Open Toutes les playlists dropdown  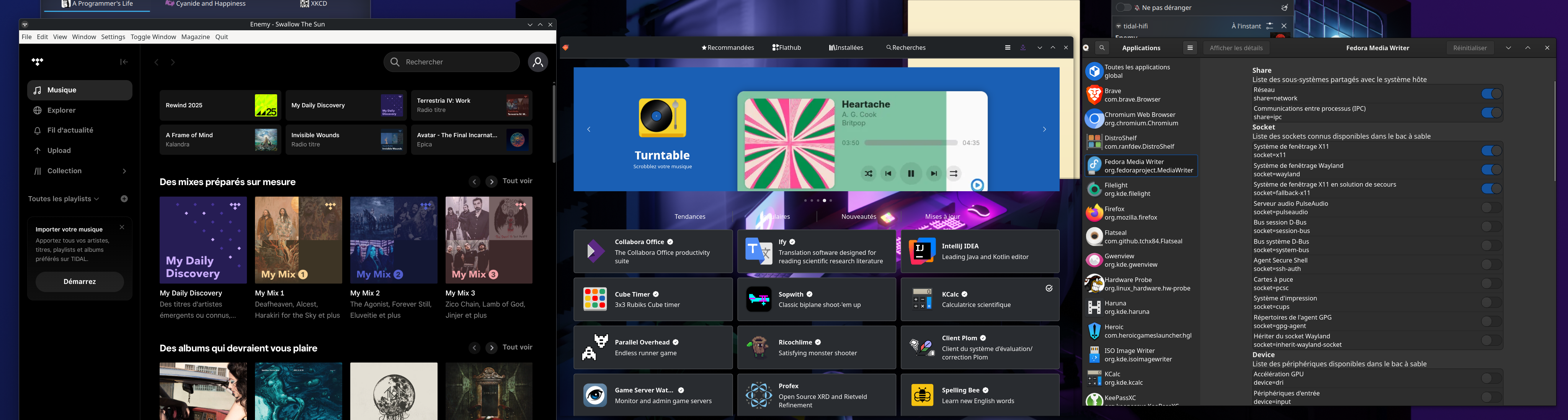[63, 199]
